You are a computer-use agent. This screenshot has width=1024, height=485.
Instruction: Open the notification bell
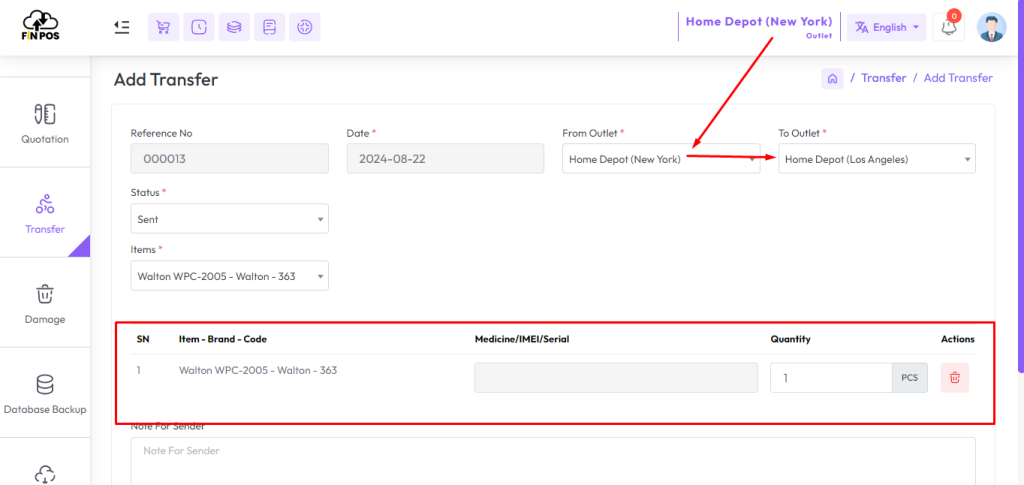coord(948,27)
